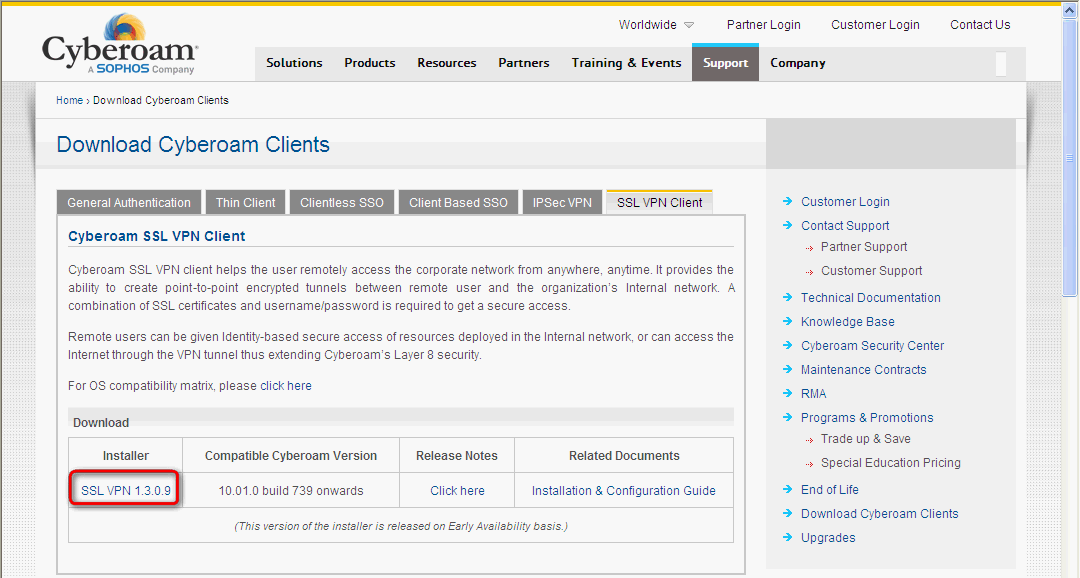Viewport: 1080px width, 578px height.
Task: Open the Products menu
Action: (370, 63)
